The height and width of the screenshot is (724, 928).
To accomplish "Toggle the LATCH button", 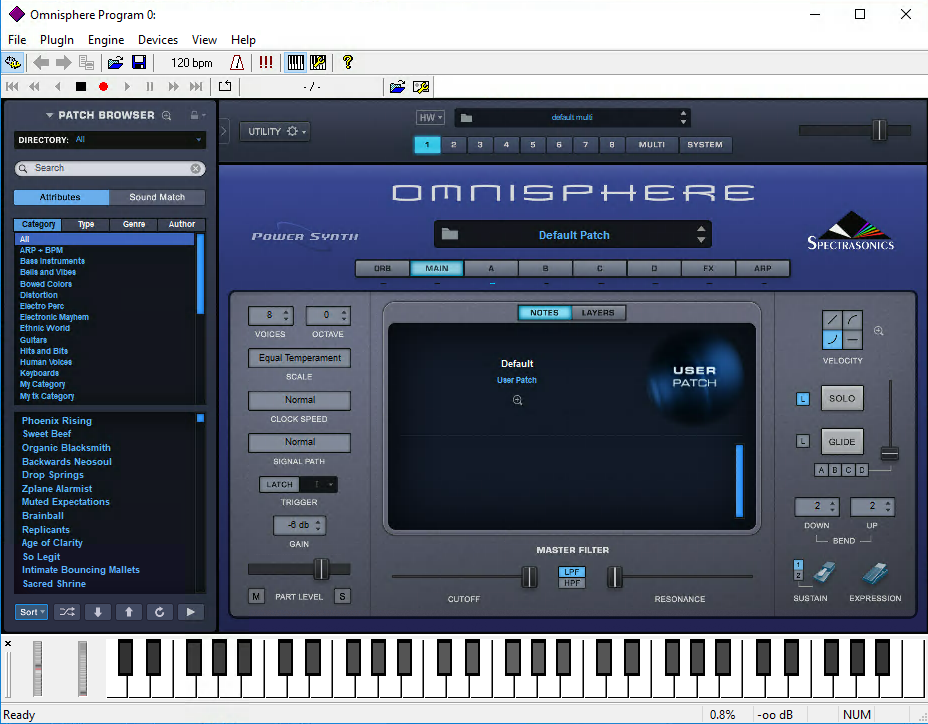I will pos(279,484).
